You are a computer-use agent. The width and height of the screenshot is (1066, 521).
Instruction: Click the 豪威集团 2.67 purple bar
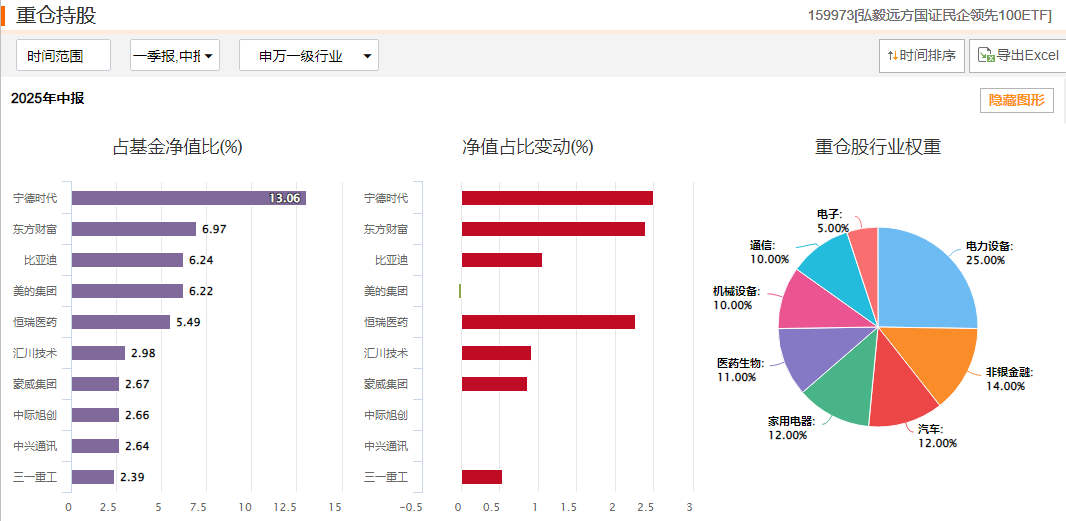tap(96, 384)
